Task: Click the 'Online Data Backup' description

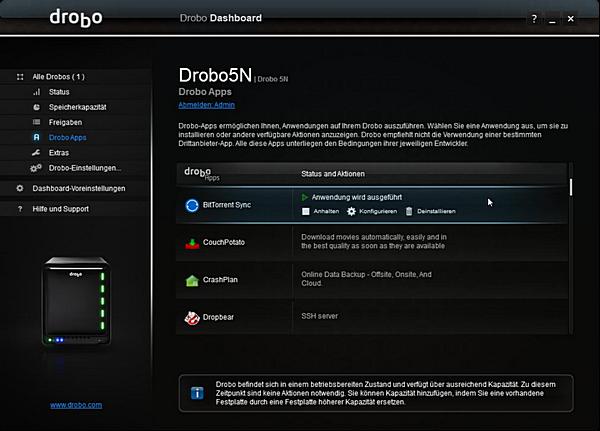Action: [x=366, y=279]
